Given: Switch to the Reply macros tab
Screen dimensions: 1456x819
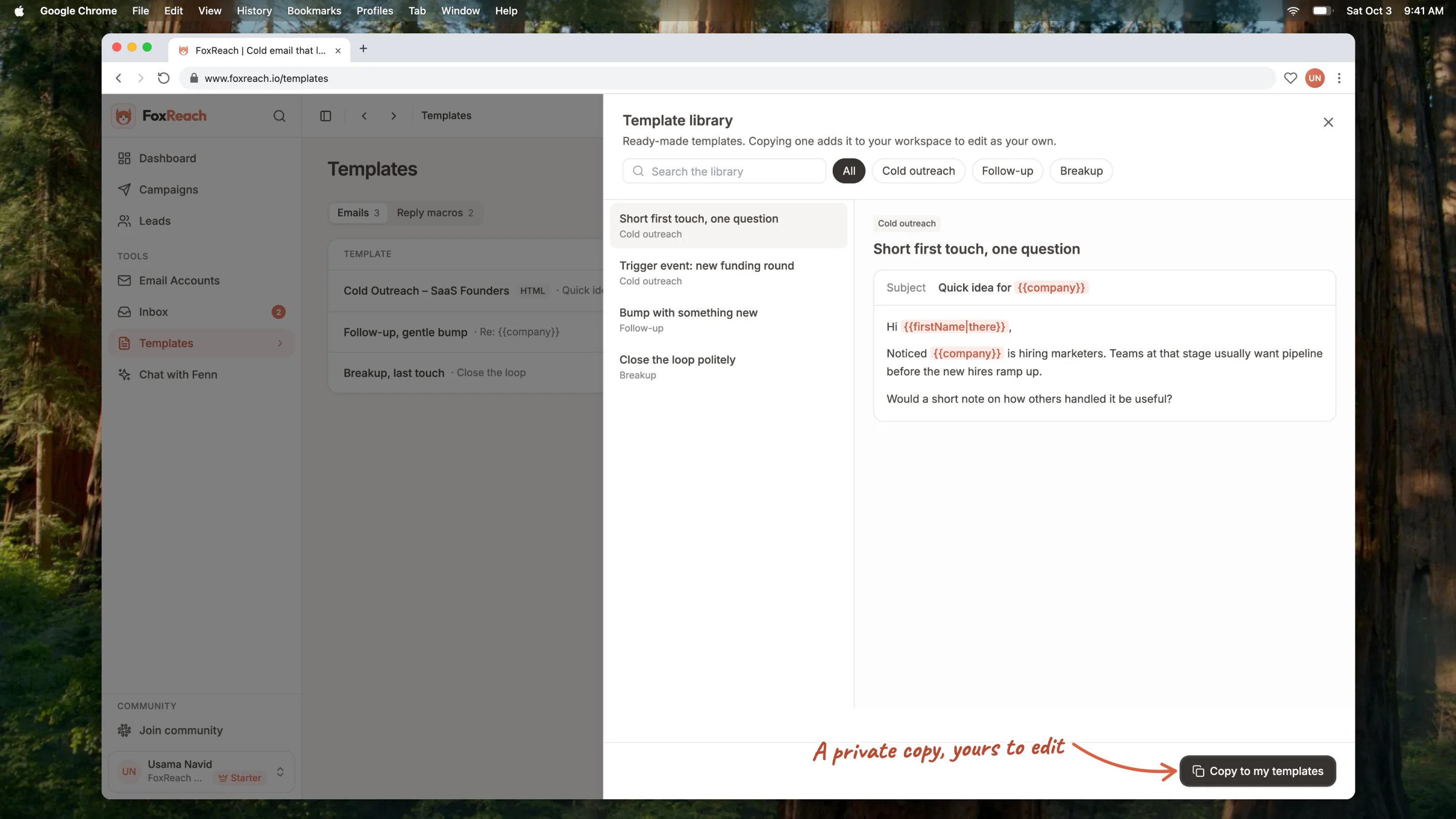Looking at the screenshot, I should [435, 212].
